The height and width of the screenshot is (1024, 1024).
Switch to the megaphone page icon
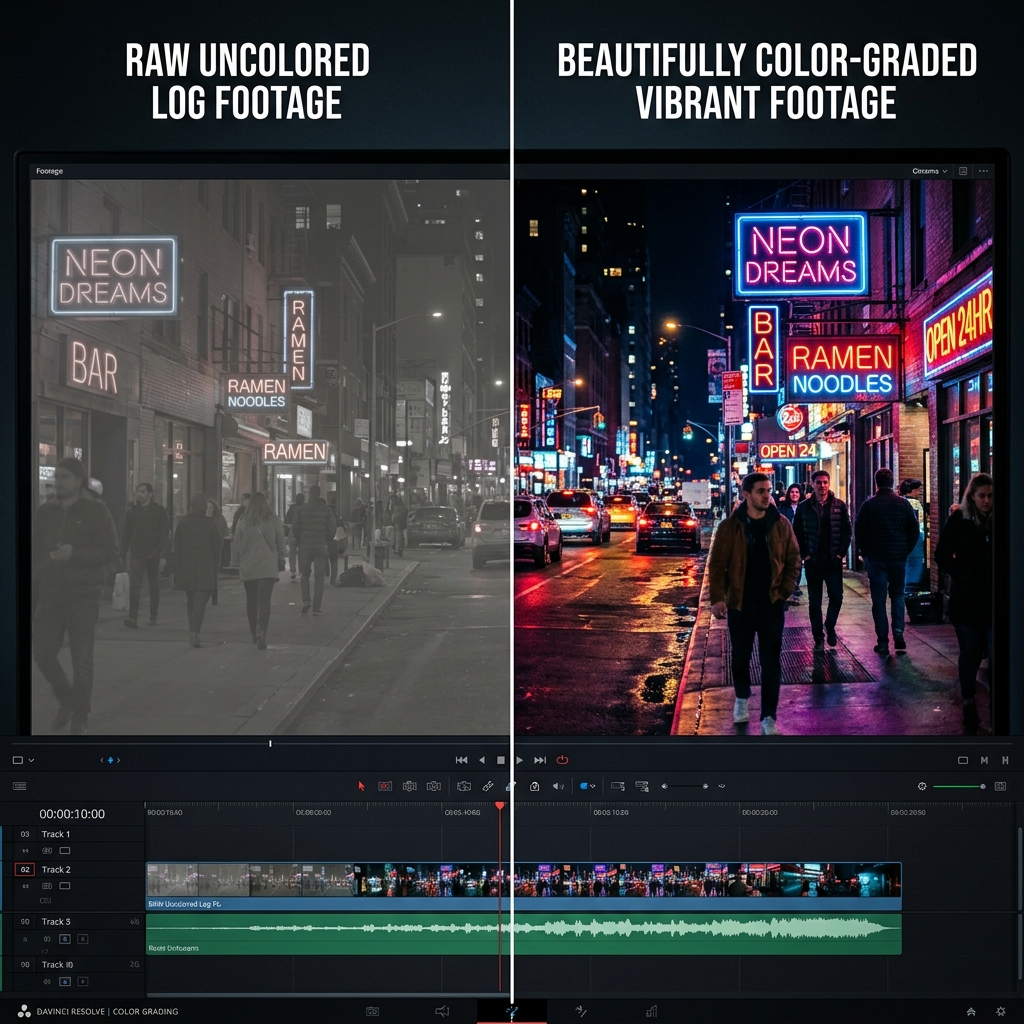pyautogui.click(x=442, y=1011)
